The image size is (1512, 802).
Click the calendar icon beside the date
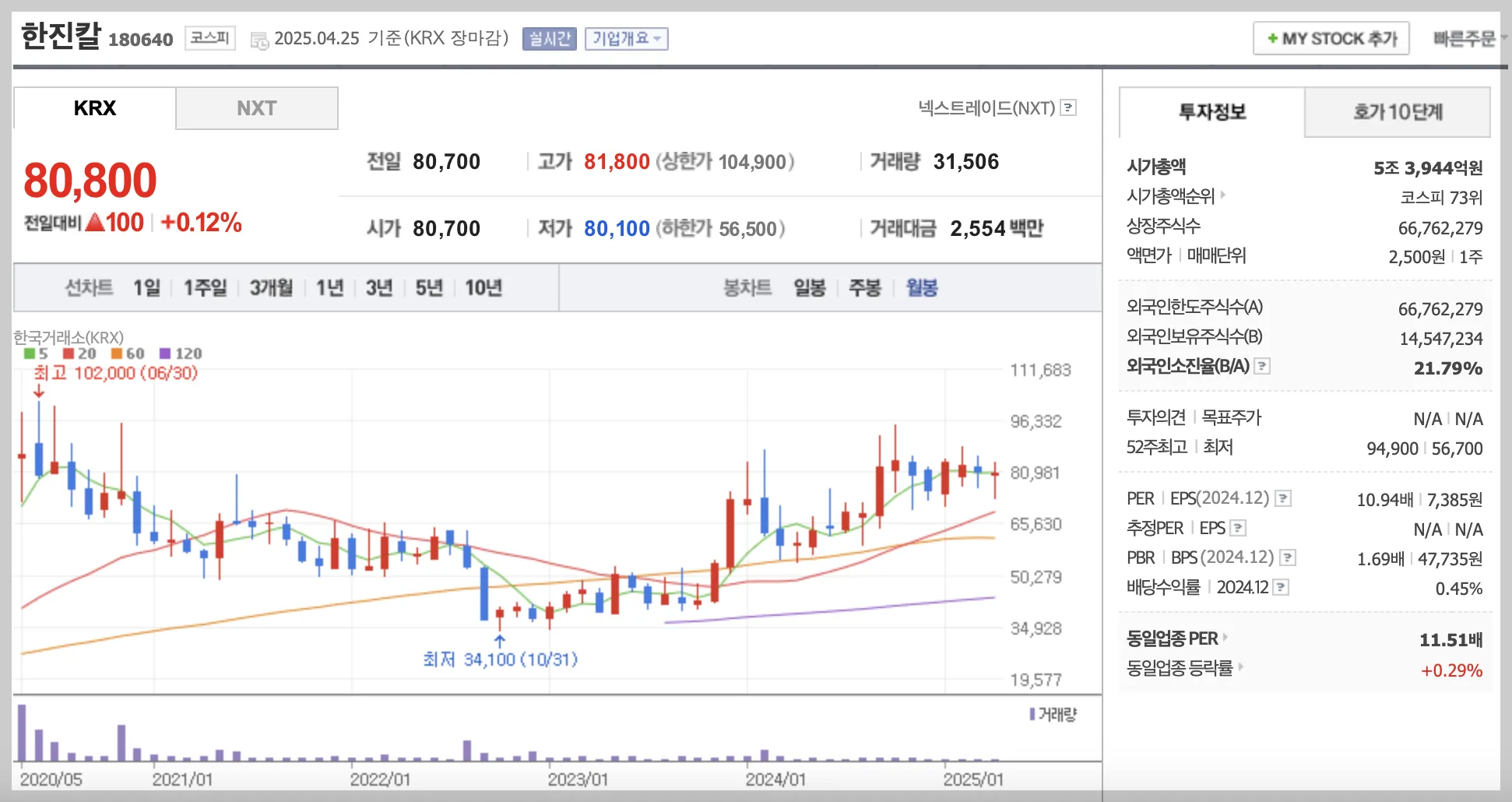click(259, 40)
